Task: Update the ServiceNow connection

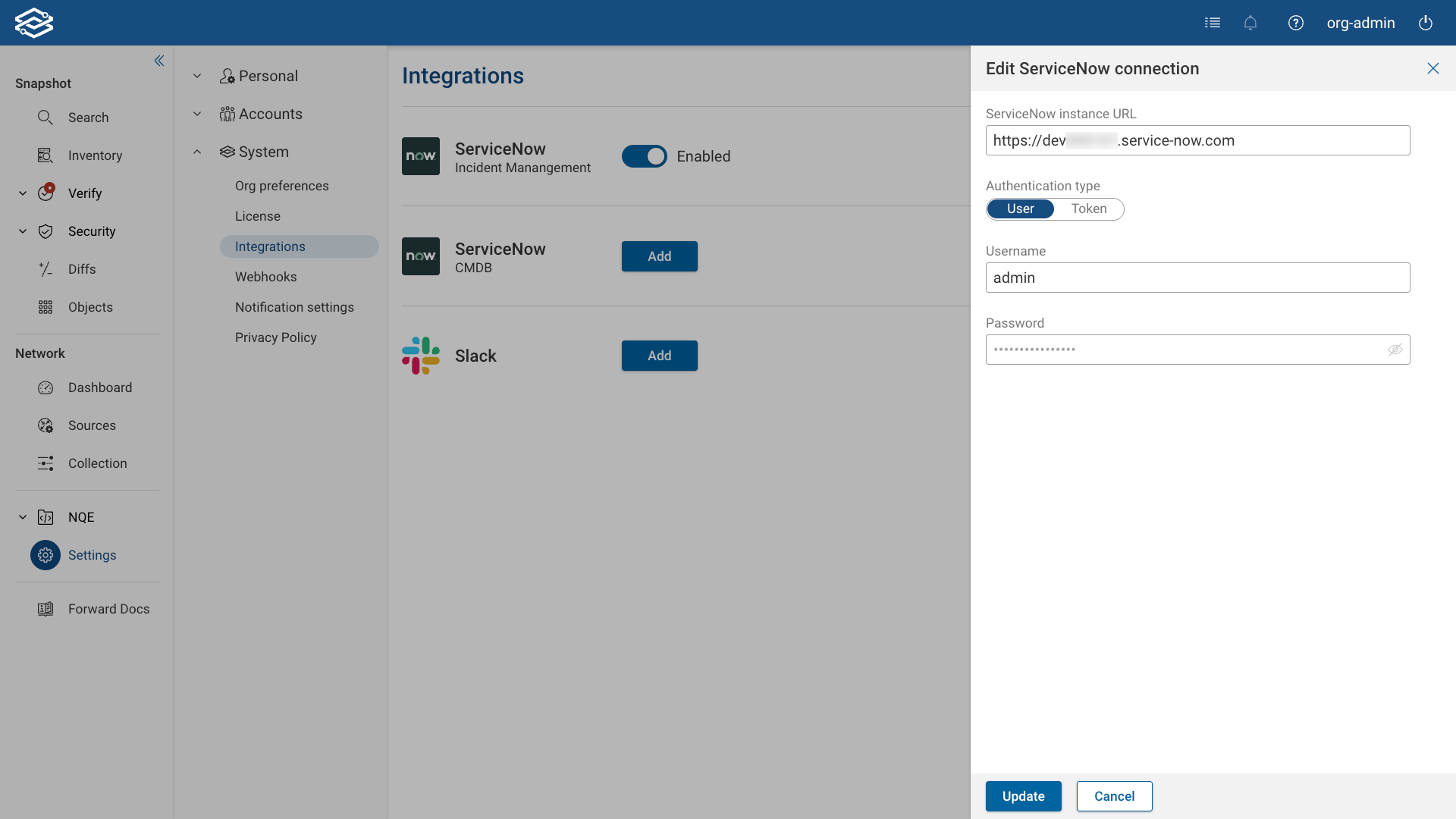Action: pyautogui.click(x=1023, y=796)
